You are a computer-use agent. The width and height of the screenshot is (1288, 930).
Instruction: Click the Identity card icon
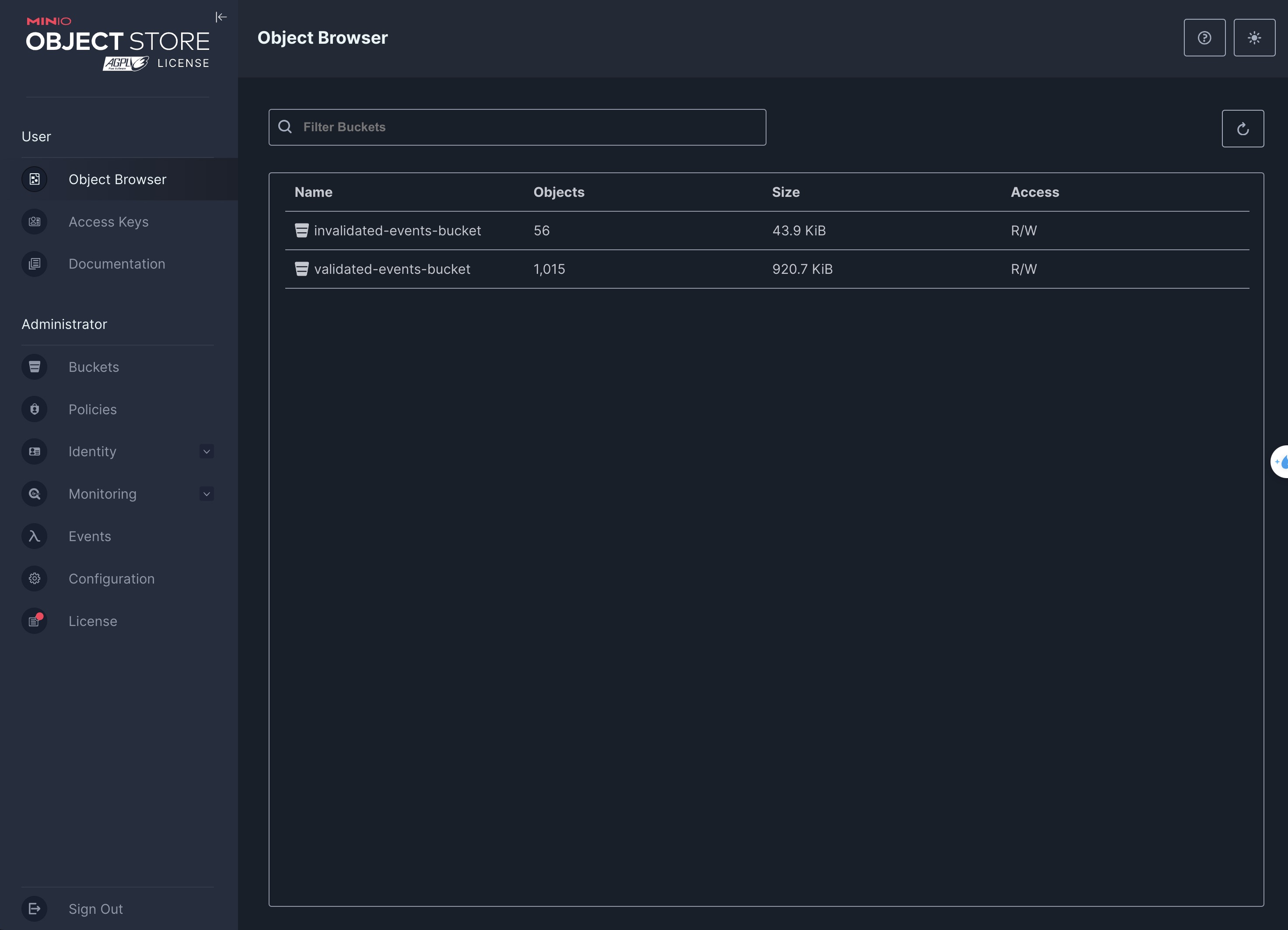point(35,451)
